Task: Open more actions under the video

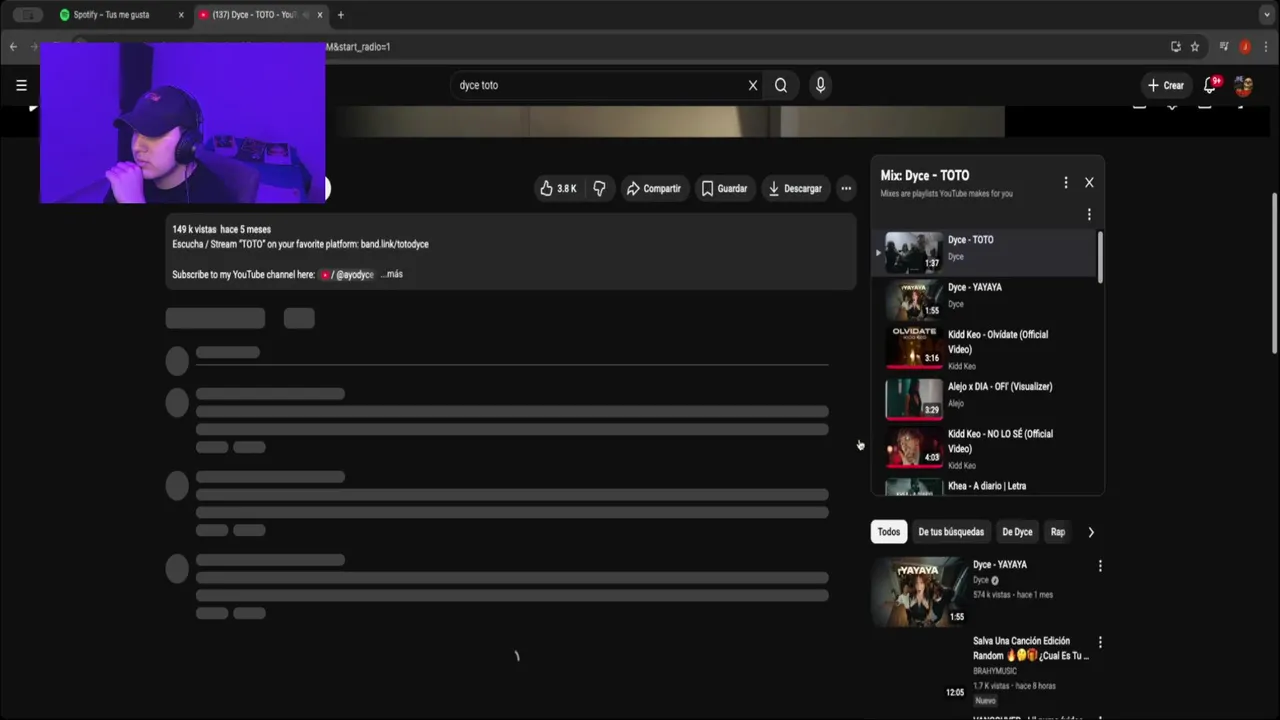Action: [x=846, y=188]
